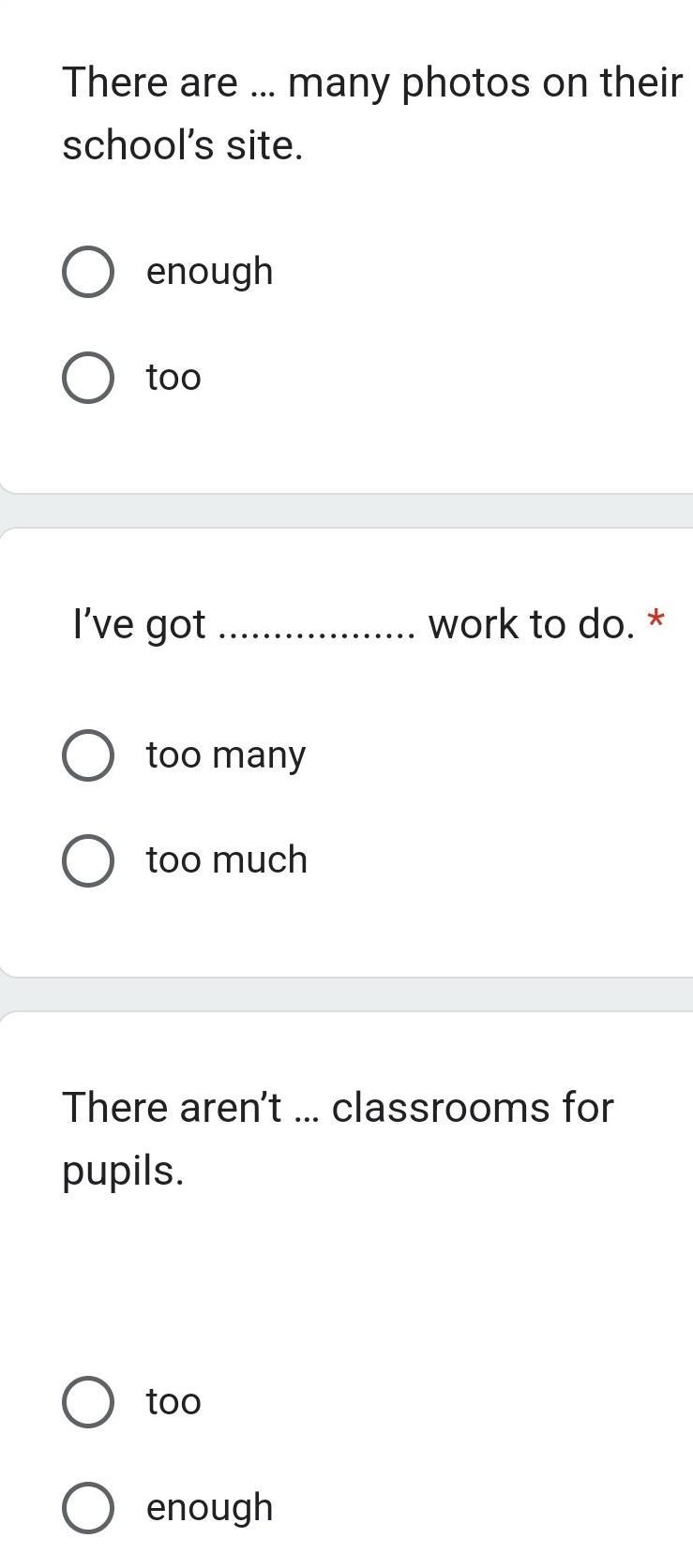Click the red required asterisk
Image resolution: width=693 pixels, height=1568 pixels.
coord(656,620)
